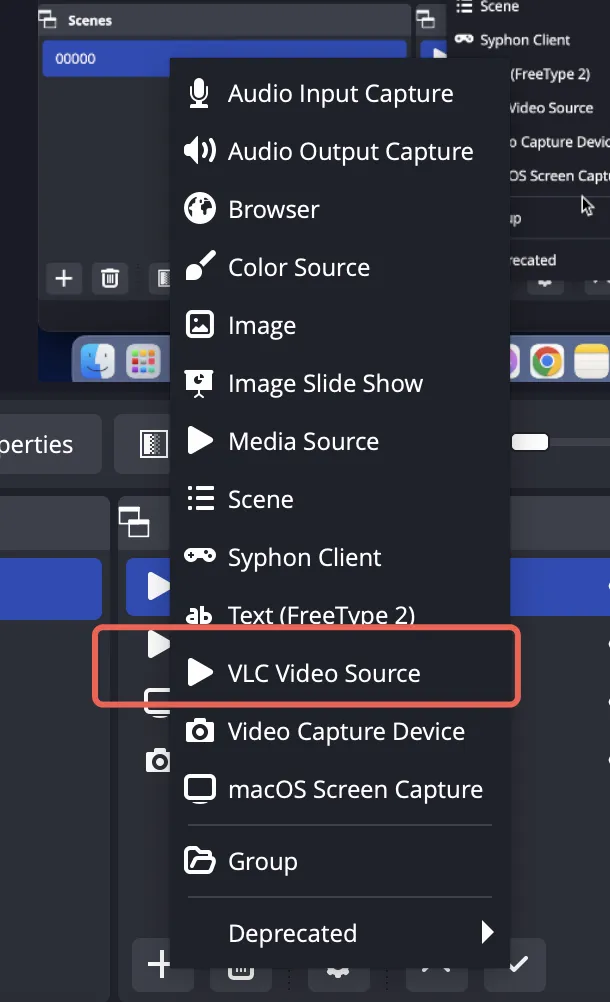Click the Scene entry in the large menu
This screenshot has height=1002, width=610.
(339, 500)
